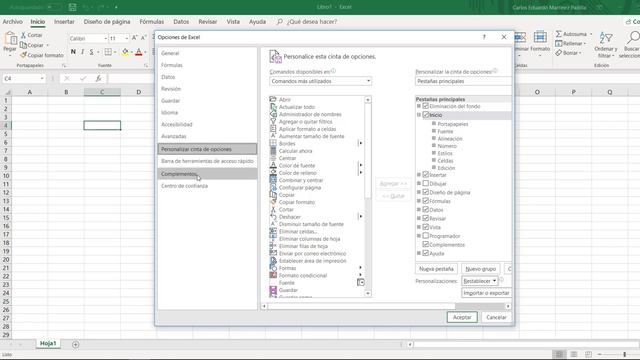640x360 pixels.
Task: Click the help question mark in dialog
Action: pyautogui.click(x=484, y=37)
